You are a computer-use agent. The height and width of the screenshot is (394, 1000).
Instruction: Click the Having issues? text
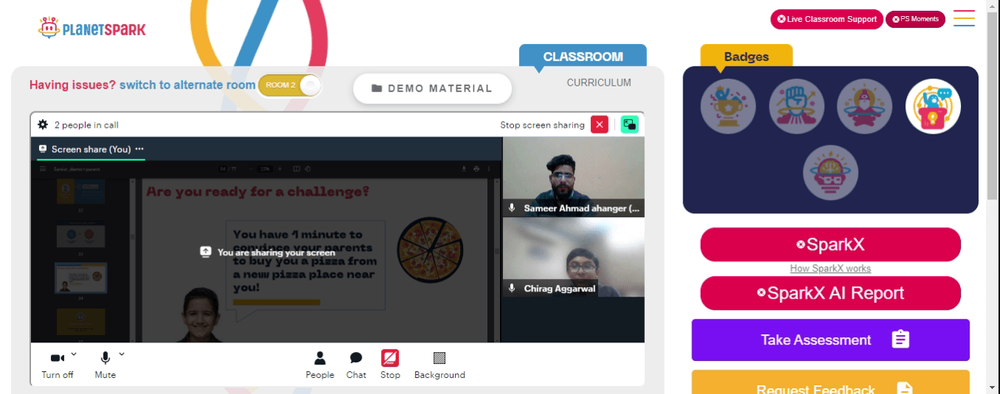click(x=73, y=85)
